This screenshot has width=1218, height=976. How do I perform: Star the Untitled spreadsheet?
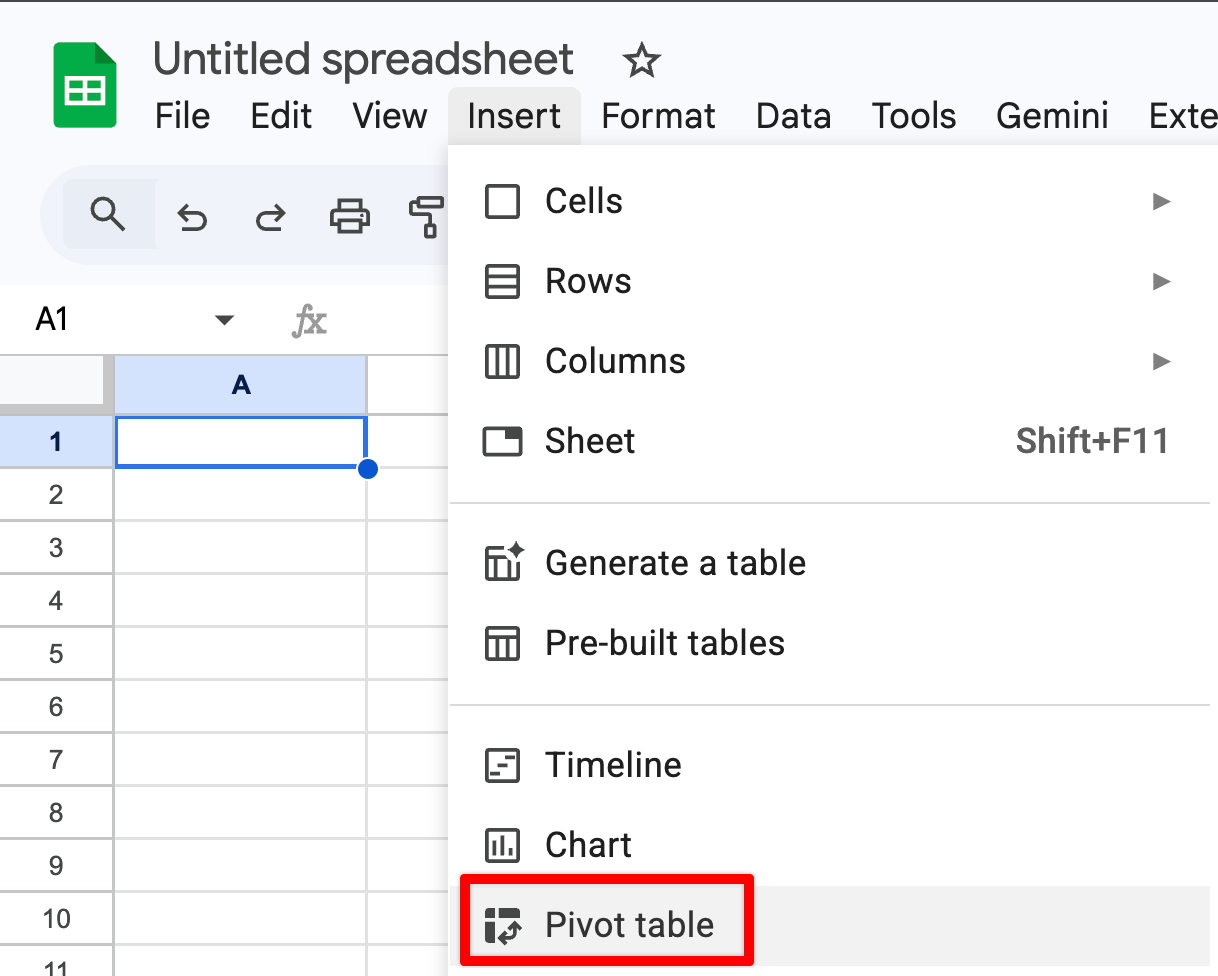tap(641, 61)
